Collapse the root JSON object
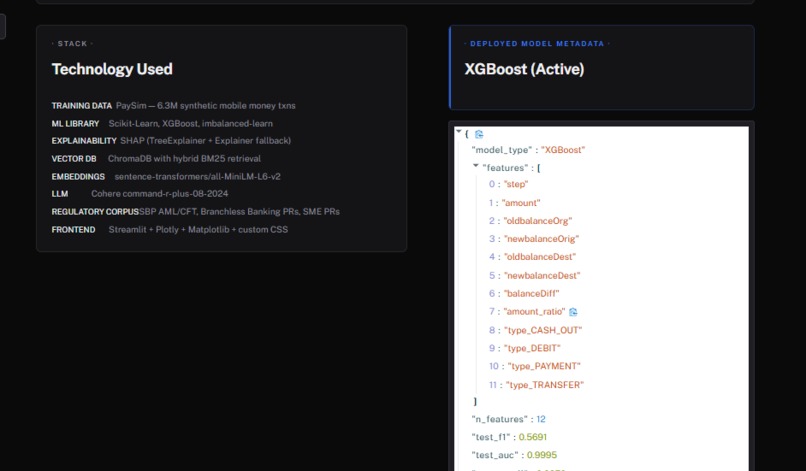 459,132
